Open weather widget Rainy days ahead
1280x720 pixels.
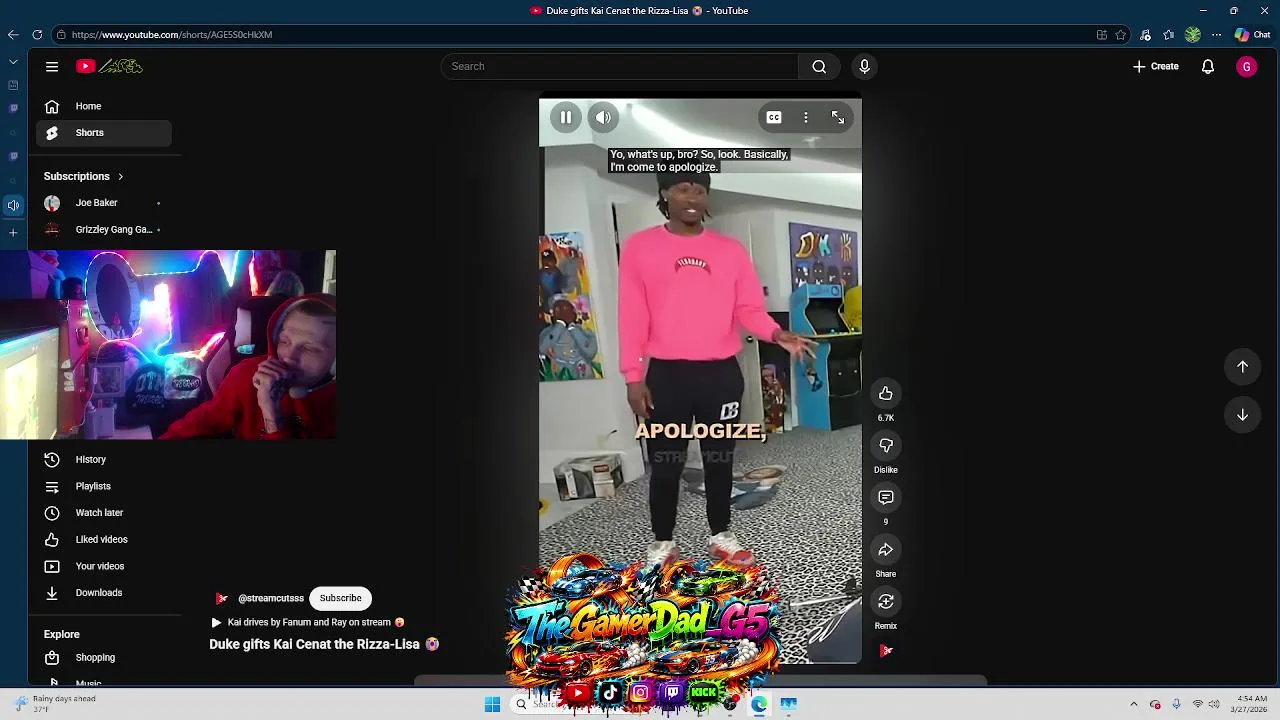click(x=56, y=704)
